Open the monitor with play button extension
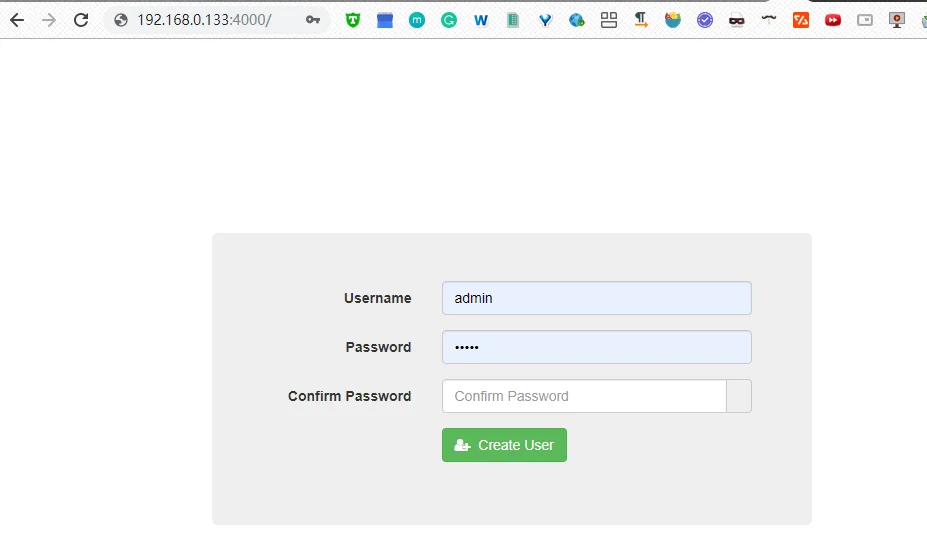The image size is (927, 559). click(x=897, y=20)
